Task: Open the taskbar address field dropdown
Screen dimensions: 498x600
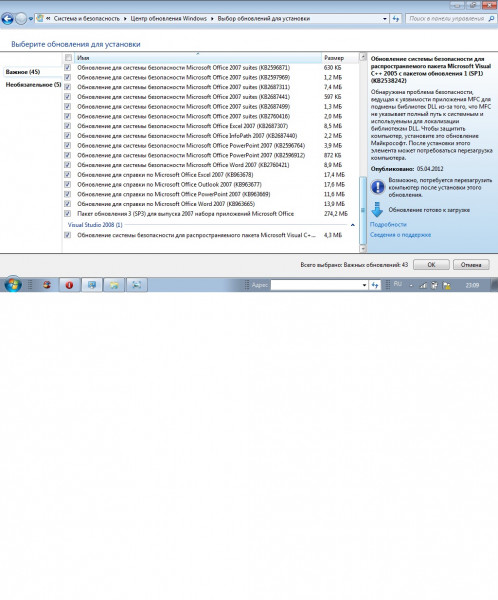Action: point(364,285)
